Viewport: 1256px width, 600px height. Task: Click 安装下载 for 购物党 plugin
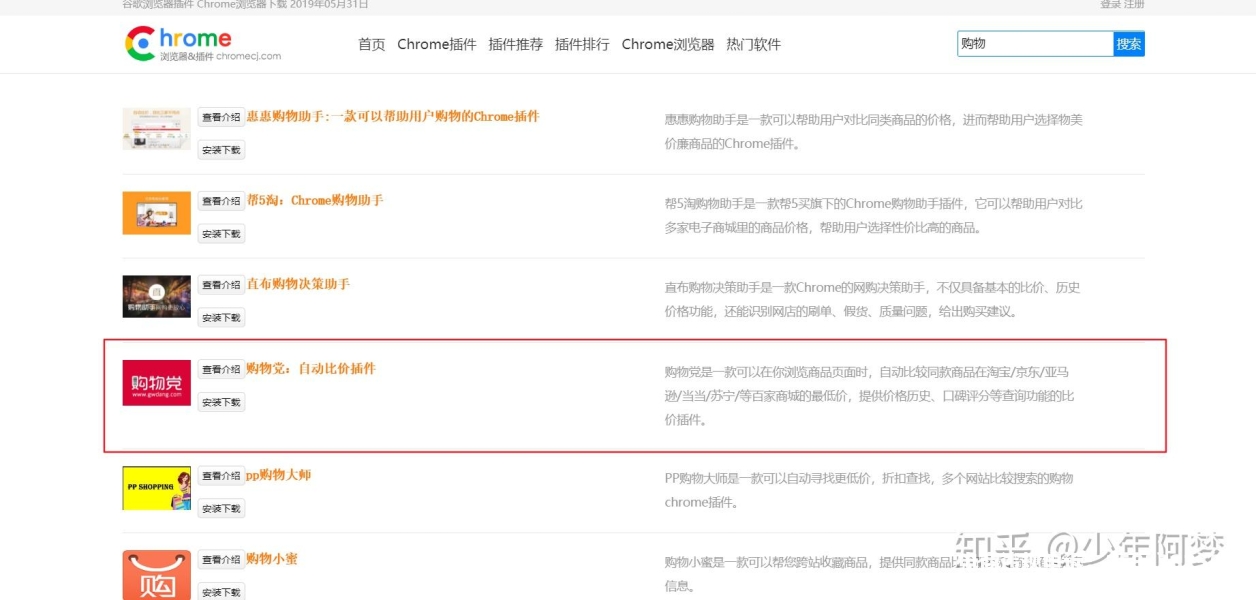pos(221,403)
